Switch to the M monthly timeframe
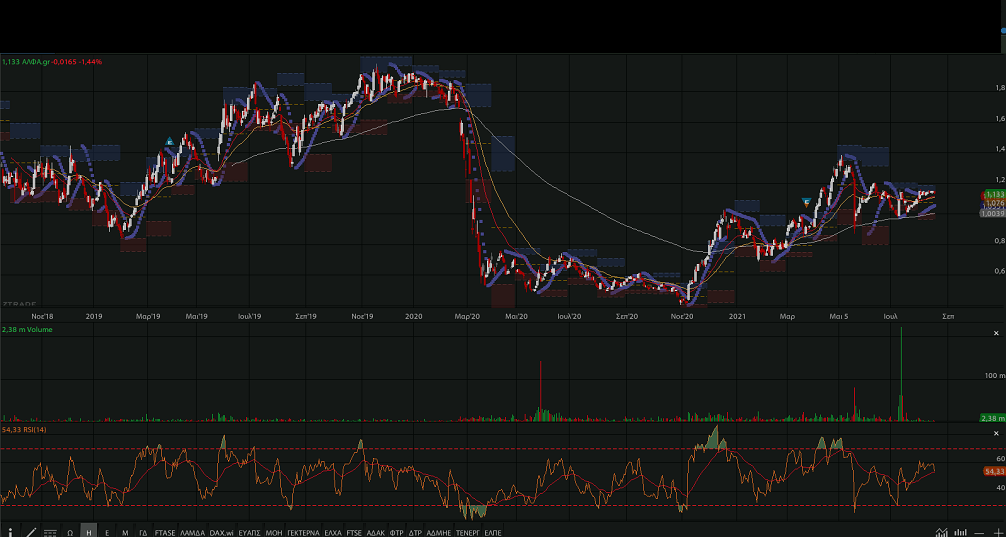Image resolution: width=1006 pixels, height=537 pixels. pos(125,532)
